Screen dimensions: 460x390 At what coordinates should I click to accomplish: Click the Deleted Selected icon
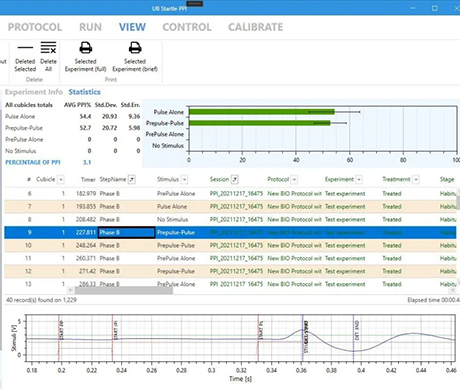point(25,47)
